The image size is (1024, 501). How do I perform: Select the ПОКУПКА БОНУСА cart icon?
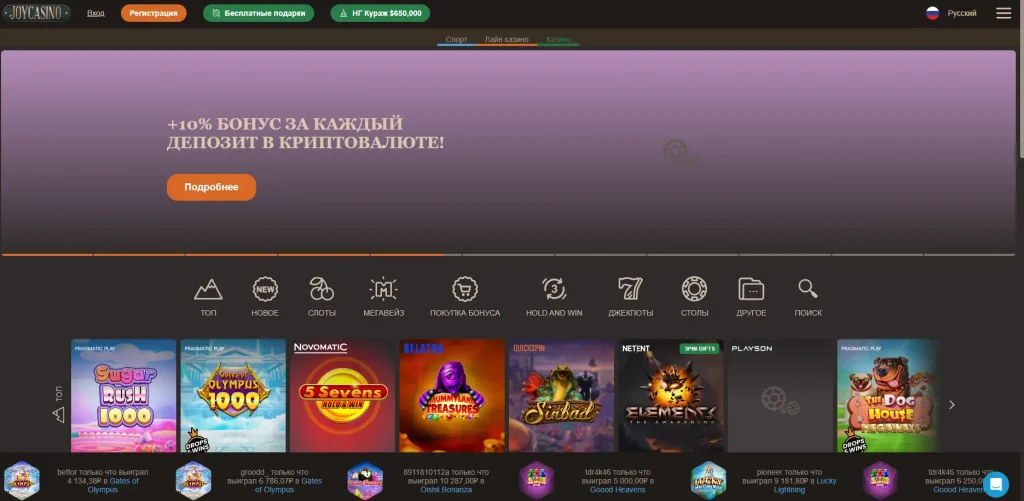465,289
